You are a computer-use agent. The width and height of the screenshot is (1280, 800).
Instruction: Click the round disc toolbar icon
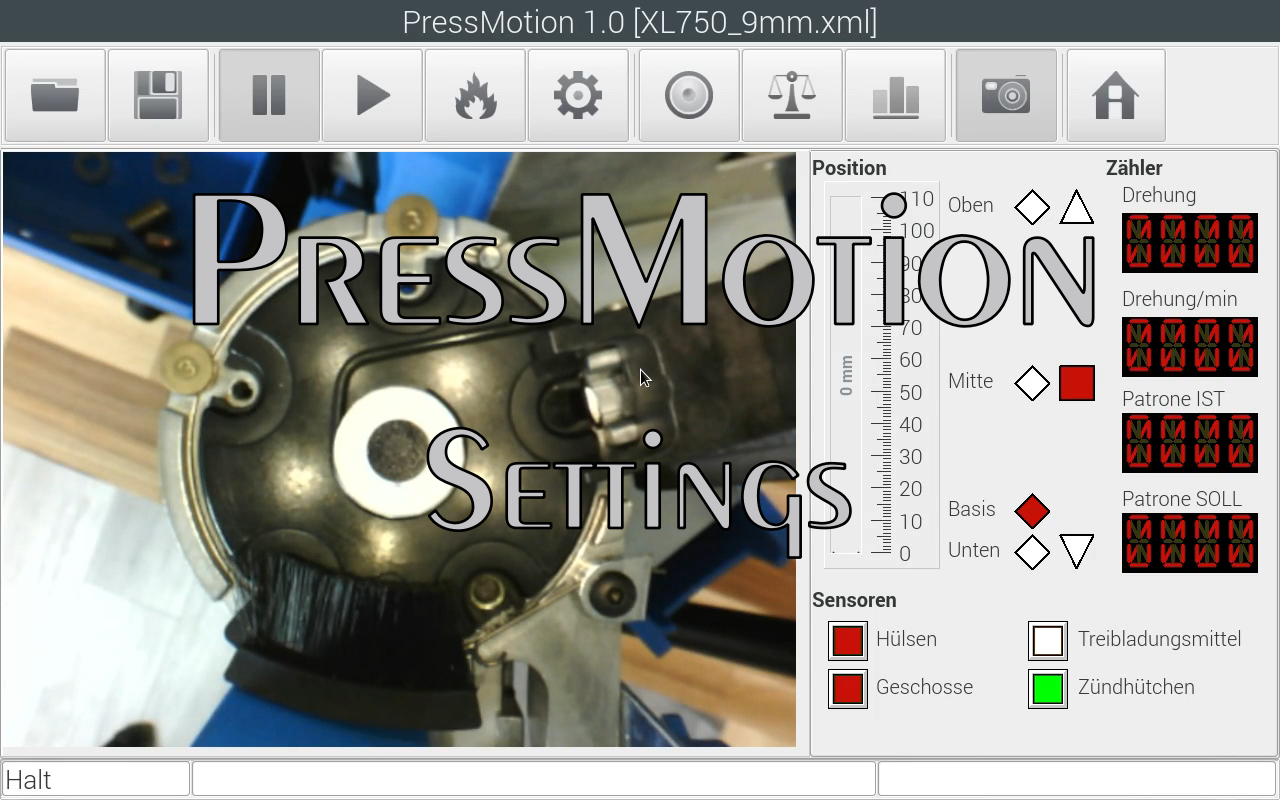tap(689, 96)
